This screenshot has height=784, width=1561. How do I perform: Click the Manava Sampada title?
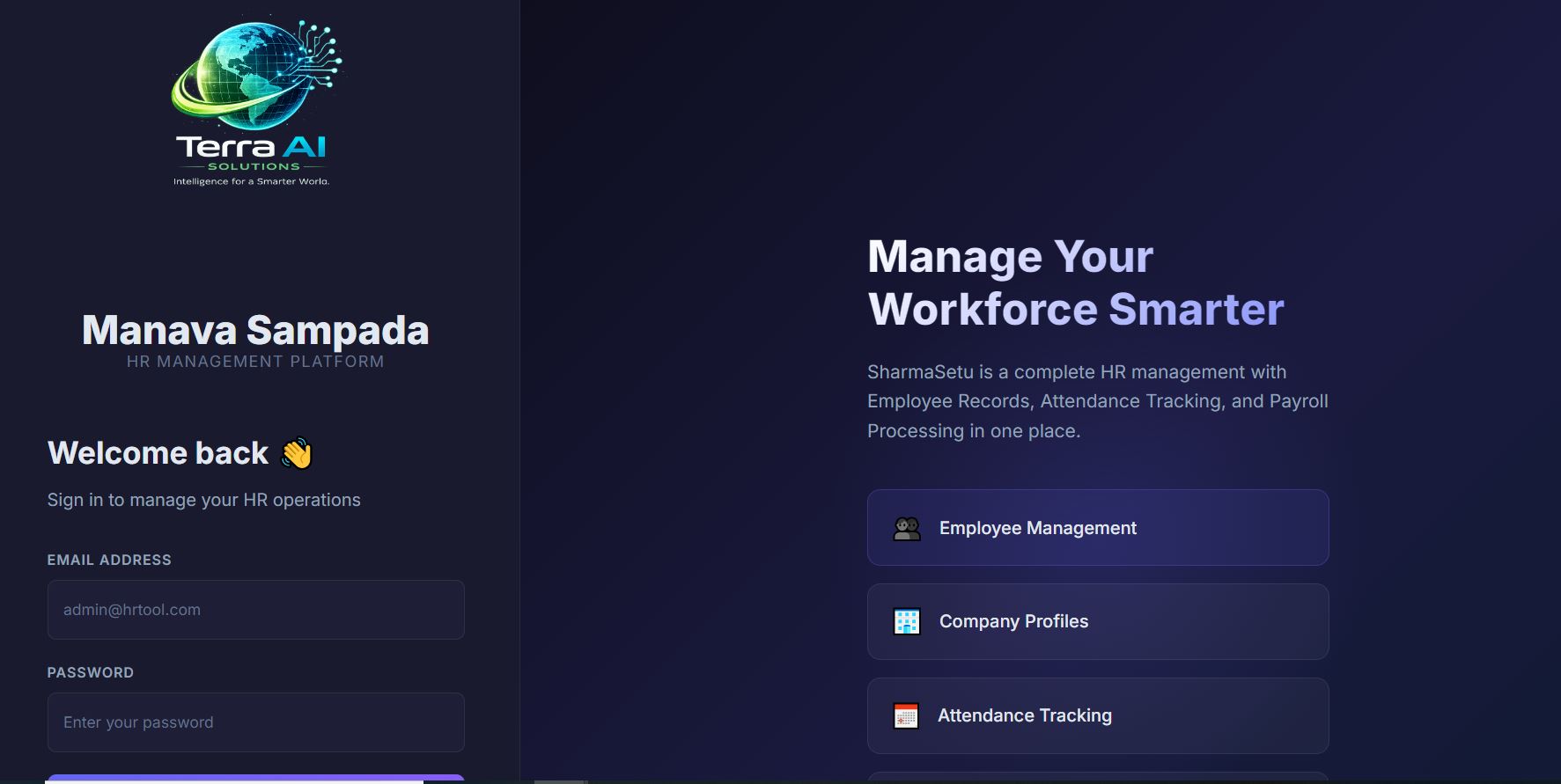[255, 330]
